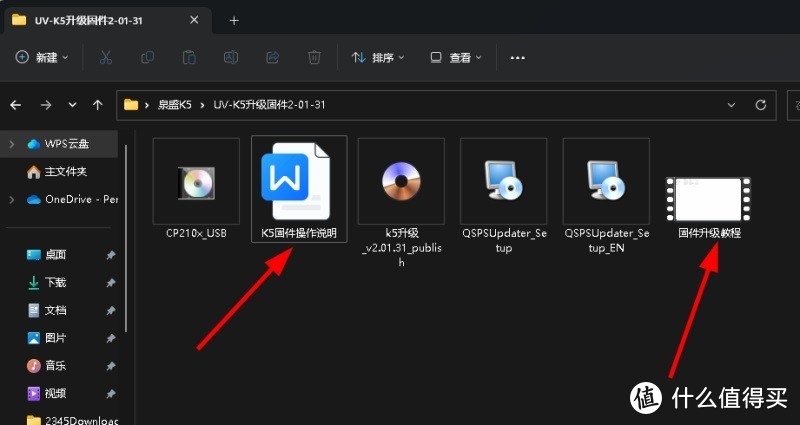The height and width of the screenshot is (425, 800).
Task: Go up one folder level with up arrow
Action: pyautogui.click(x=97, y=104)
